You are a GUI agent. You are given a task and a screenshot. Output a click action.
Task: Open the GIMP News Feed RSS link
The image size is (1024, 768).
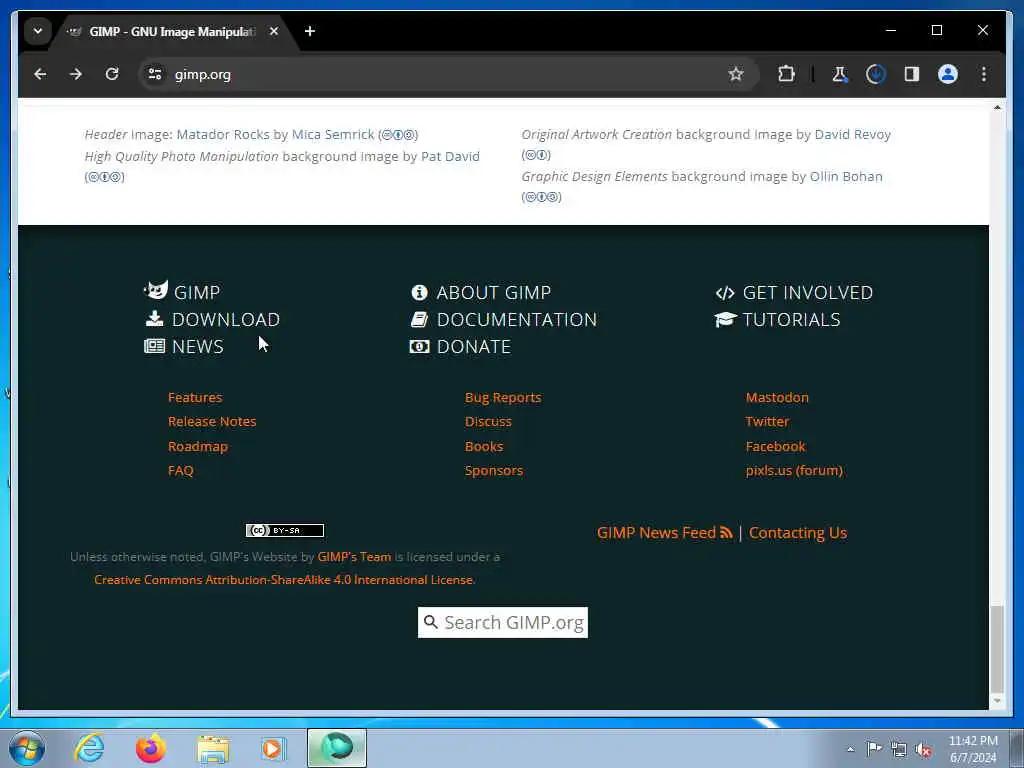(665, 533)
